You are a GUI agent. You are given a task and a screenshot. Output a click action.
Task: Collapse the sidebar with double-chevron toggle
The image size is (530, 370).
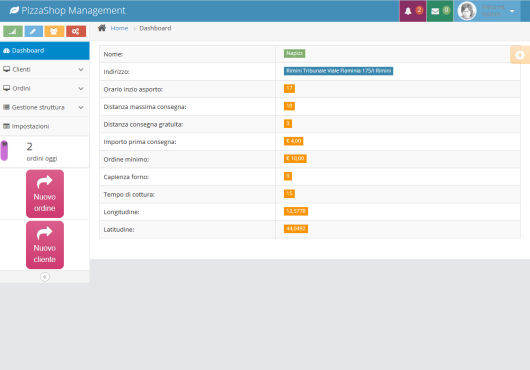coord(45,277)
